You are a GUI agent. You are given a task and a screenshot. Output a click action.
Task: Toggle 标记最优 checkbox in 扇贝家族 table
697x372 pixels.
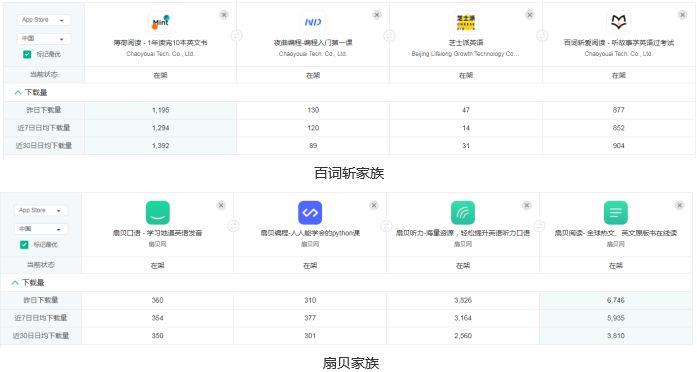24,244
